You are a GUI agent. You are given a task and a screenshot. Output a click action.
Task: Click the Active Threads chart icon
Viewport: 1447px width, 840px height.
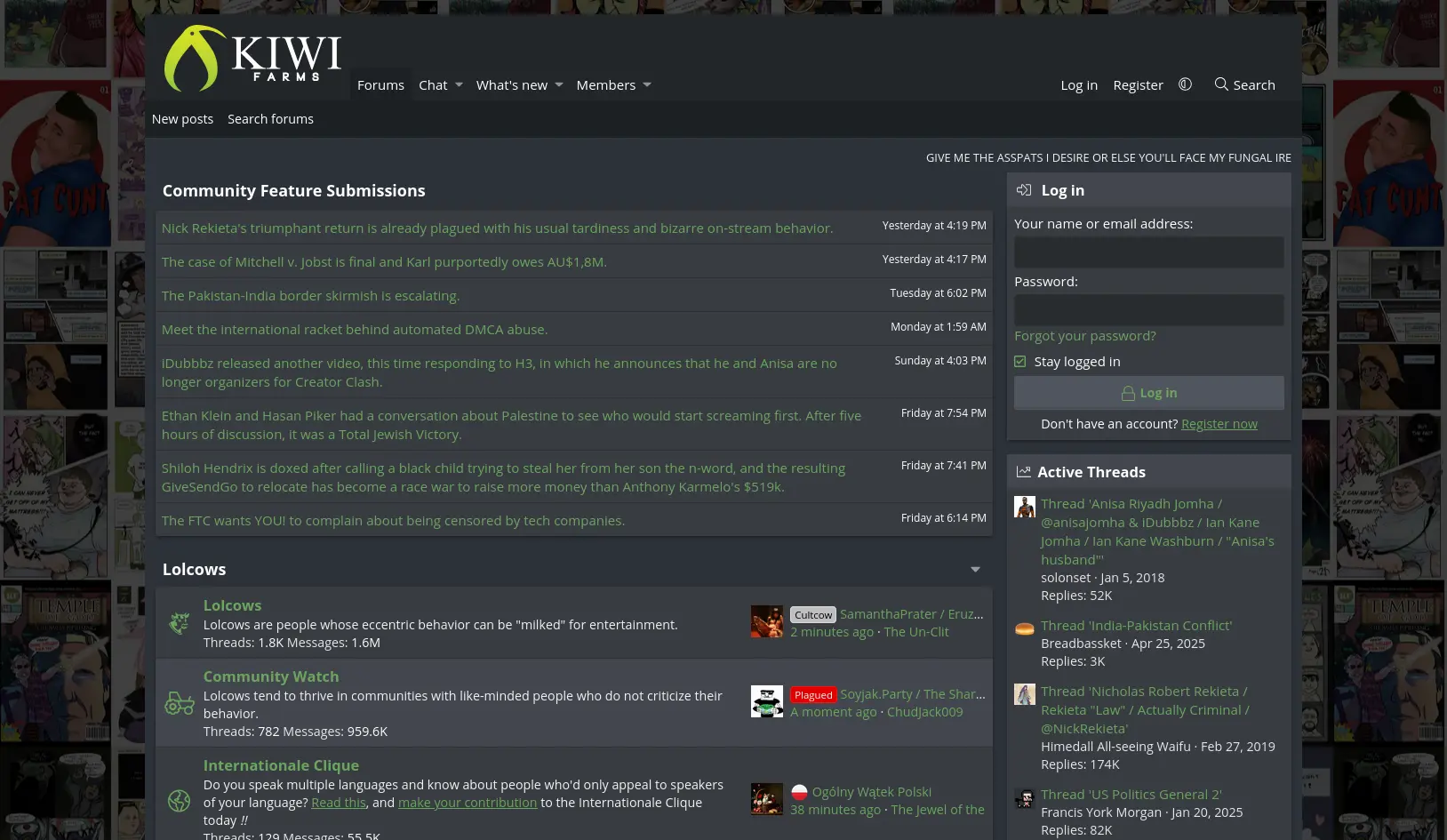[1023, 472]
